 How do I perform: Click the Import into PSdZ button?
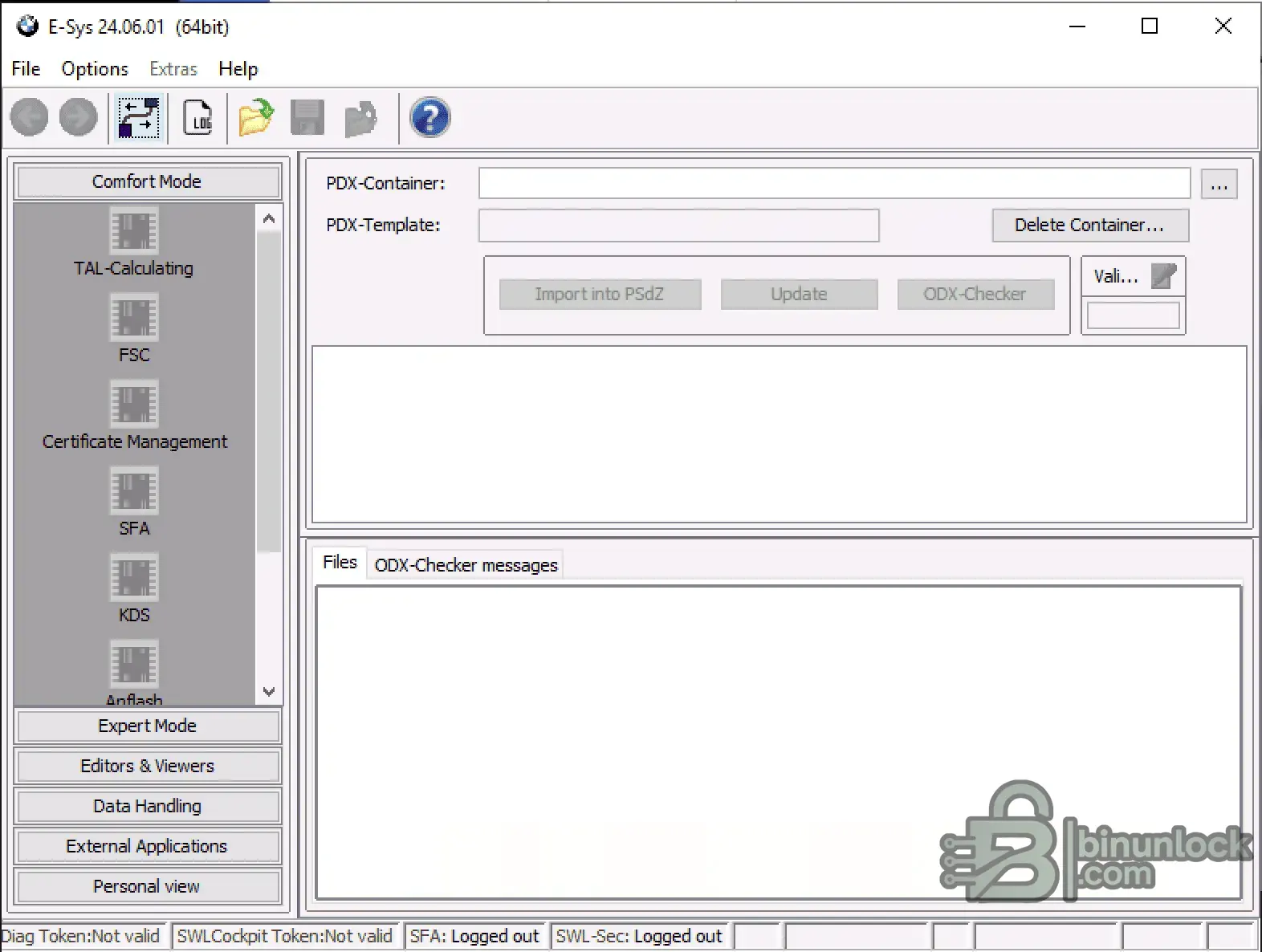point(600,295)
